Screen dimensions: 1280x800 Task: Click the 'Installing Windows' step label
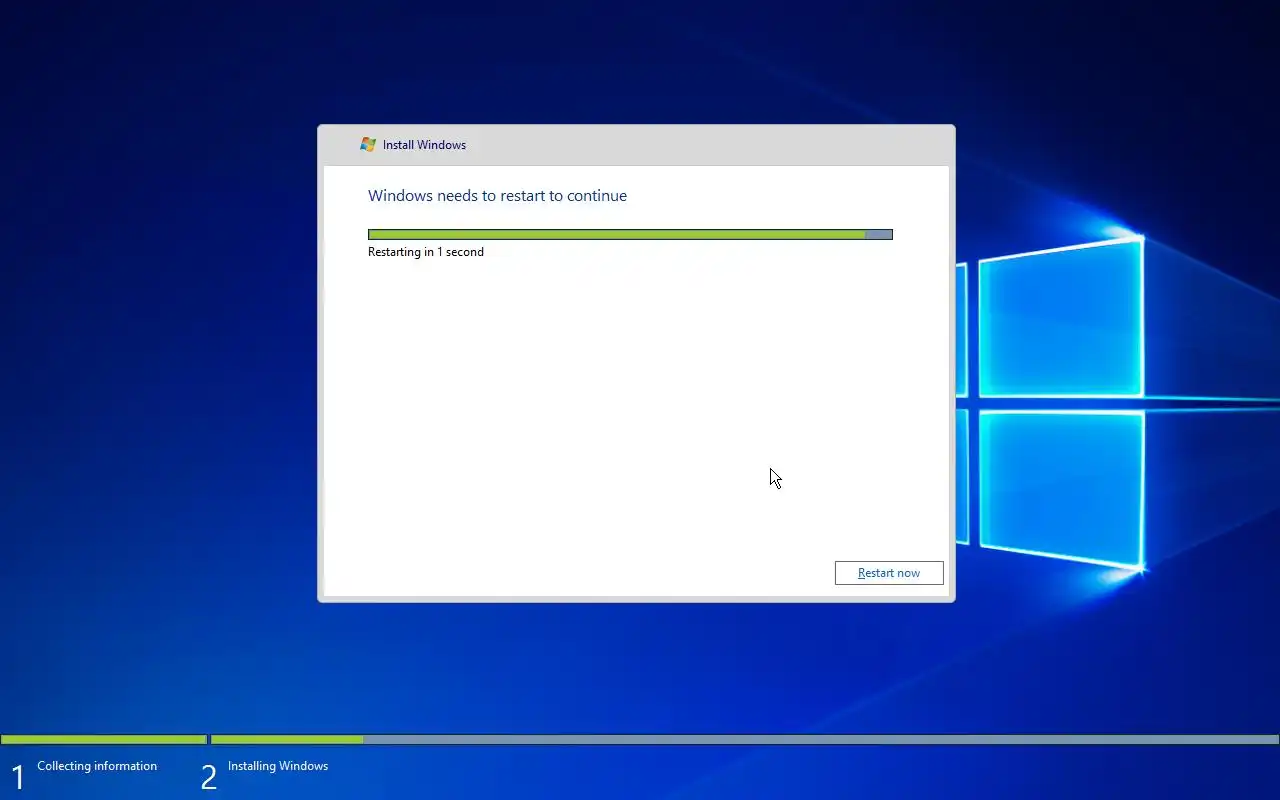[x=278, y=766]
